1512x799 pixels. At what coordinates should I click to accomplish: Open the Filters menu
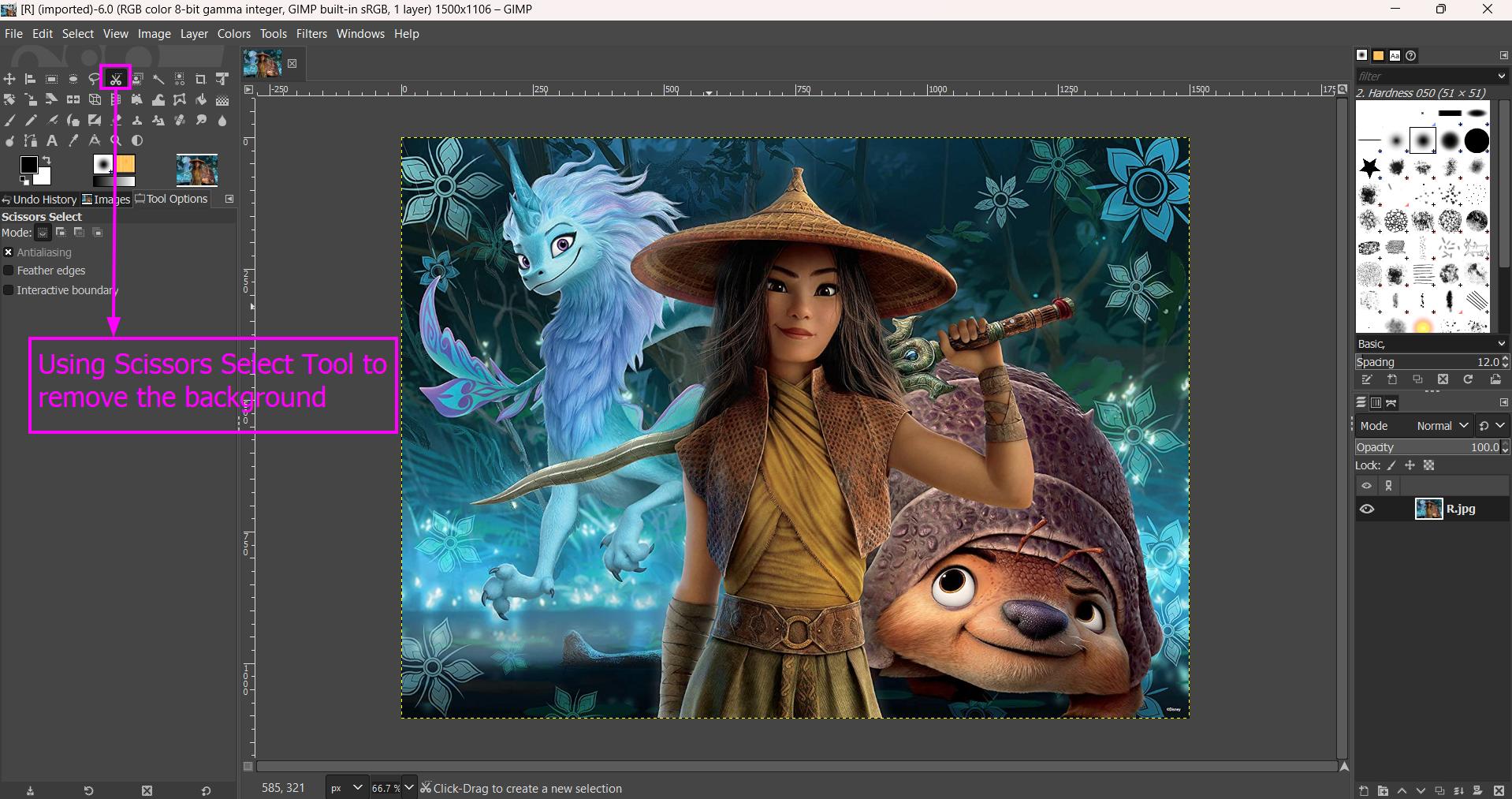[311, 34]
